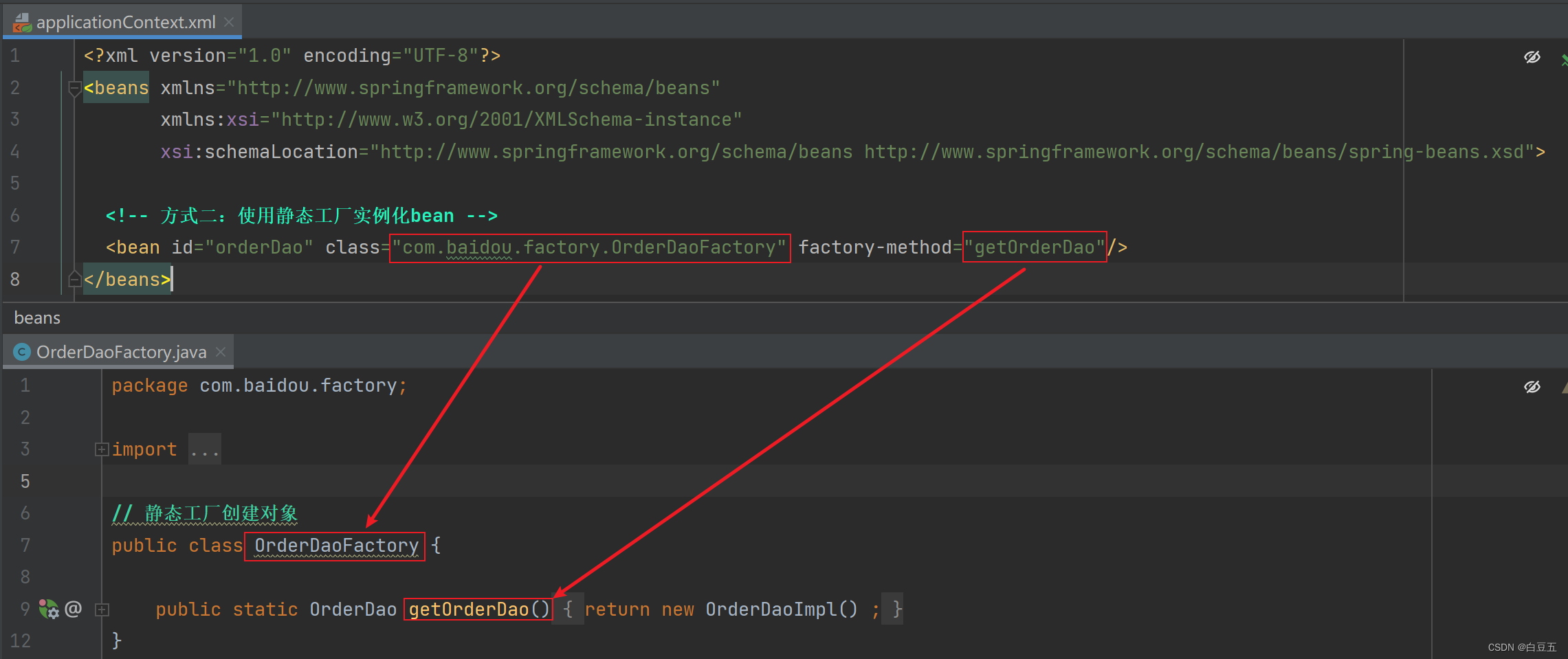Close the applicationContext.xml tab
This screenshot has height=659, width=1568.
tap(229, 22)
